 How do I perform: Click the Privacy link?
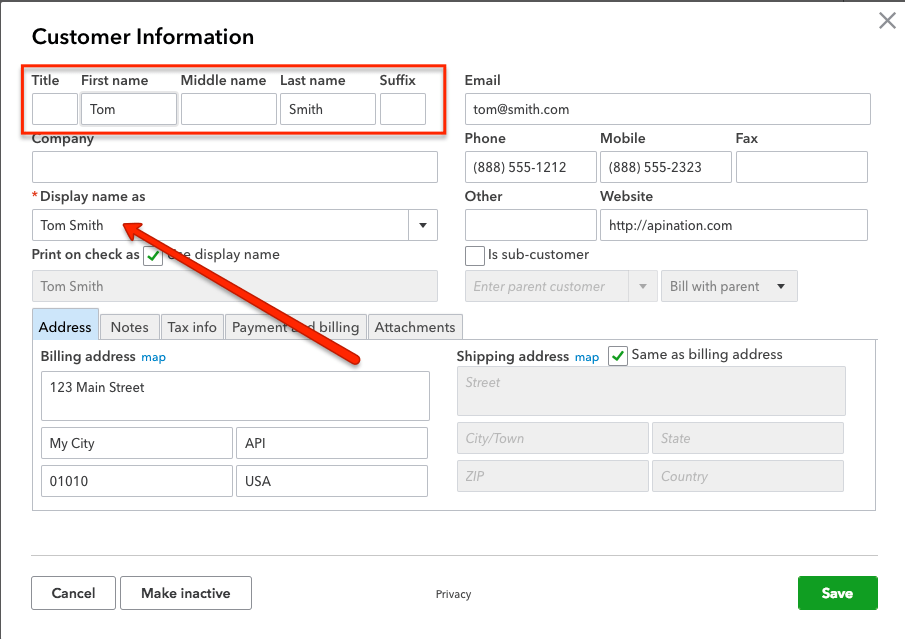[453, 593]
